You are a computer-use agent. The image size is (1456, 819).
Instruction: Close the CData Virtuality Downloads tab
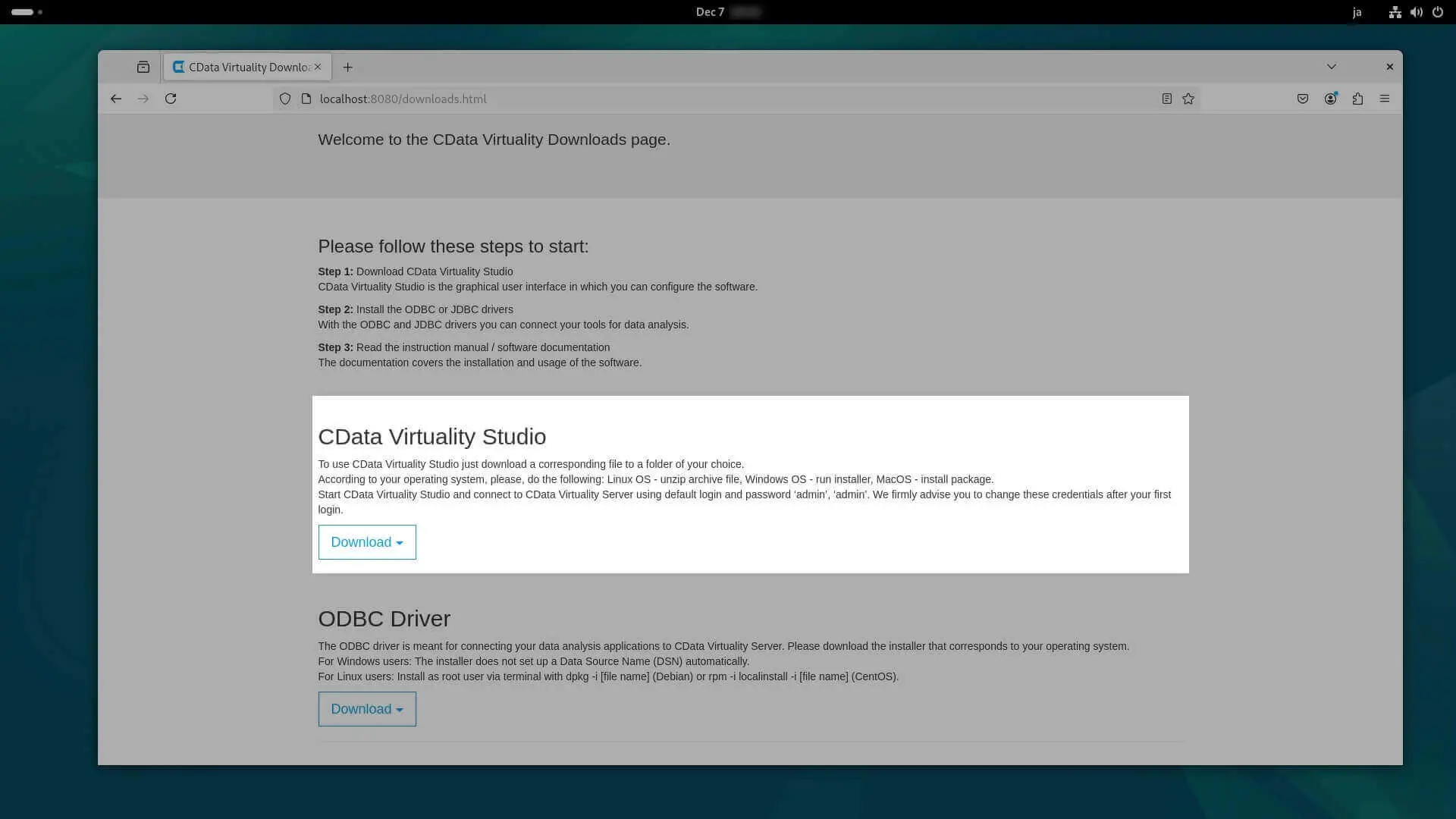(x=318, y=67)
